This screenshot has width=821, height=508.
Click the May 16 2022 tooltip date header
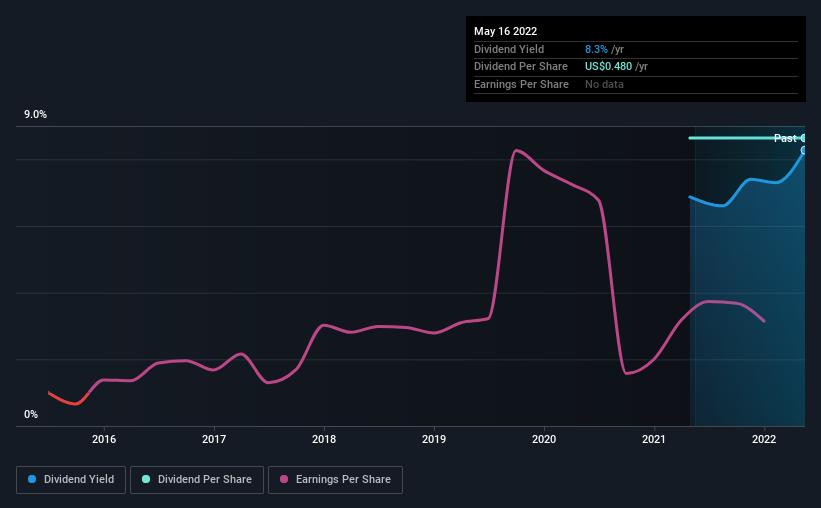505,31
